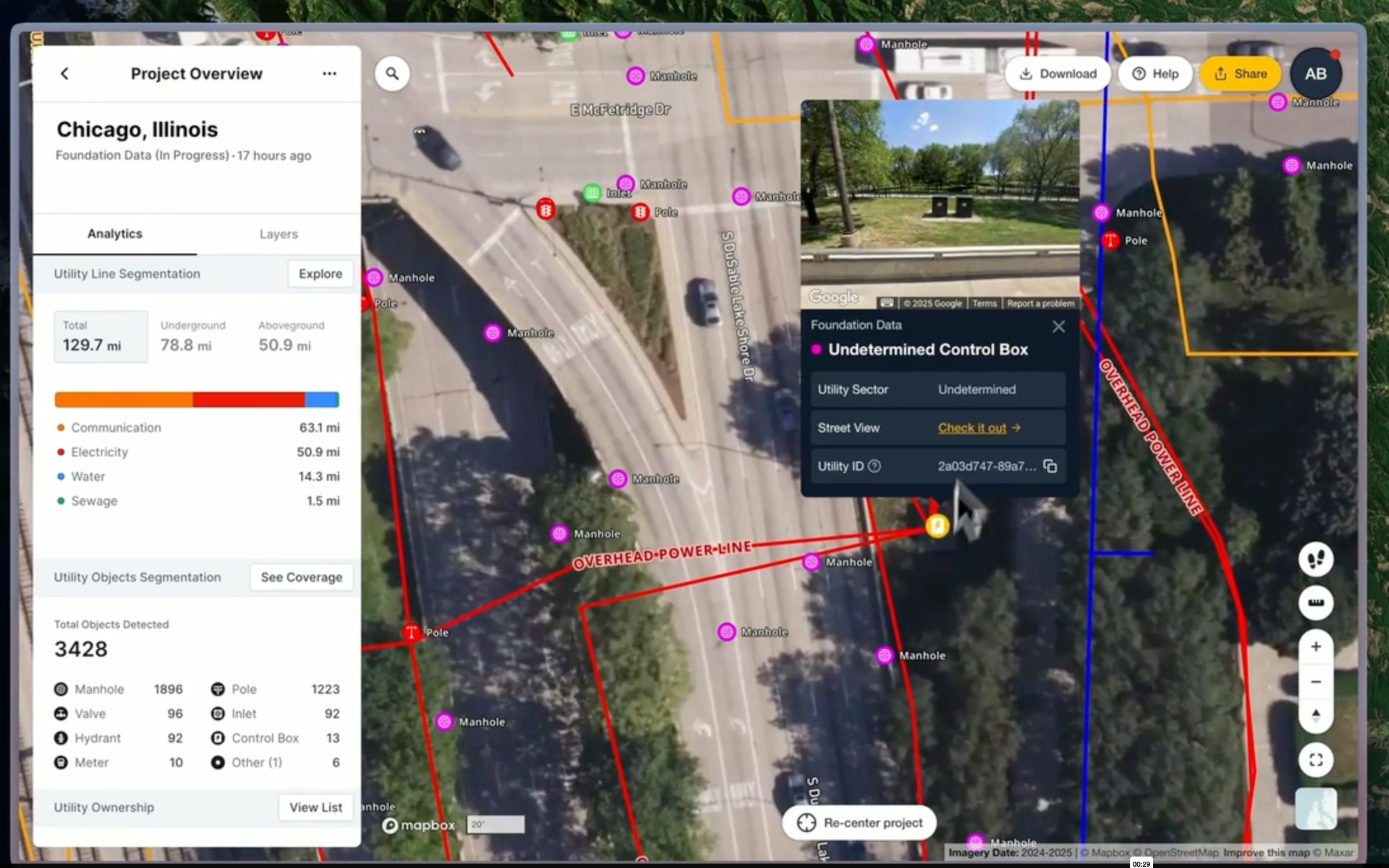Select the Total 129.7 mi card
The height and width of the screenshot is (868, 1389).
101,337
